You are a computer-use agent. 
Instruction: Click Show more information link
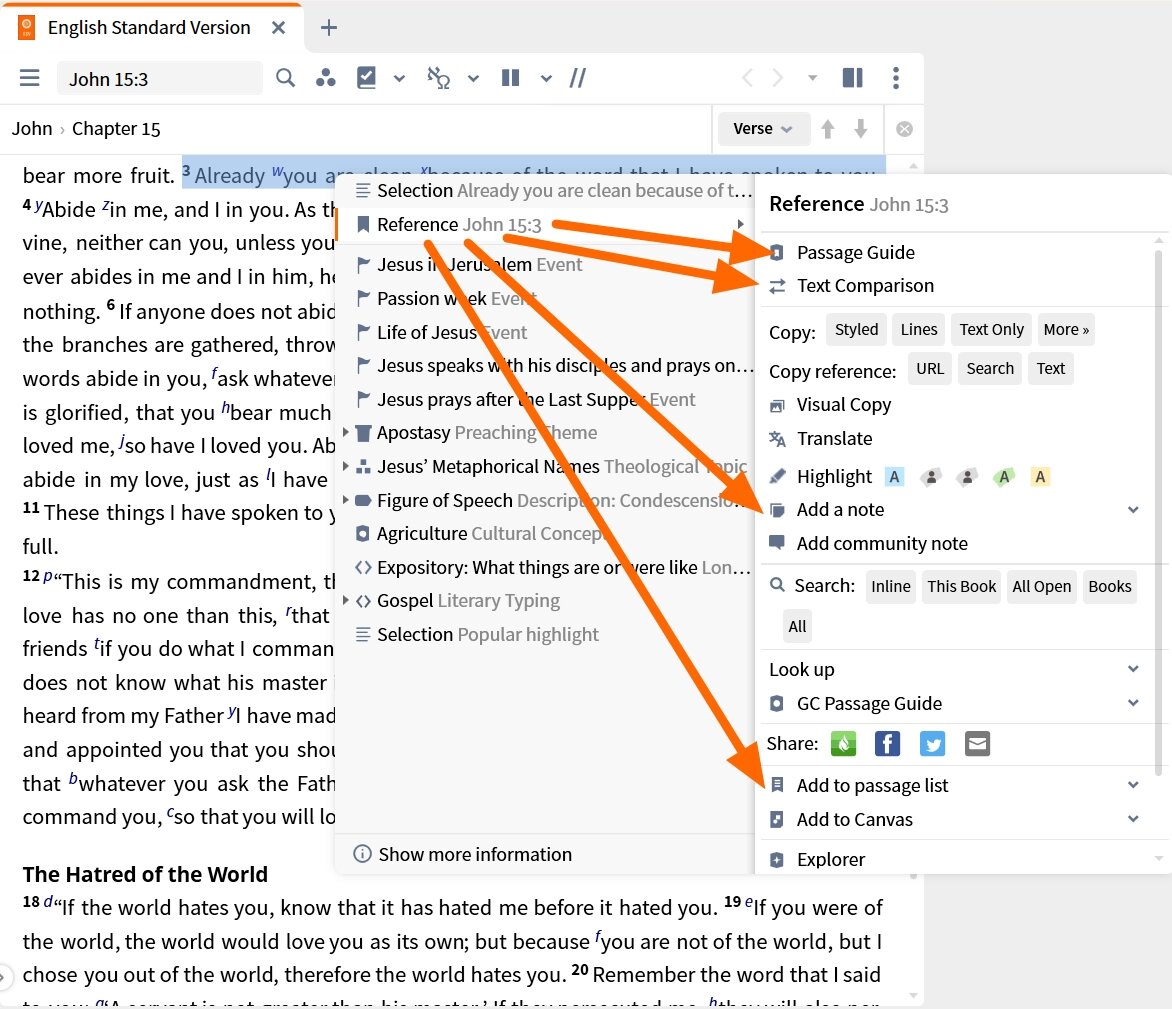click(x=475, y=854)
